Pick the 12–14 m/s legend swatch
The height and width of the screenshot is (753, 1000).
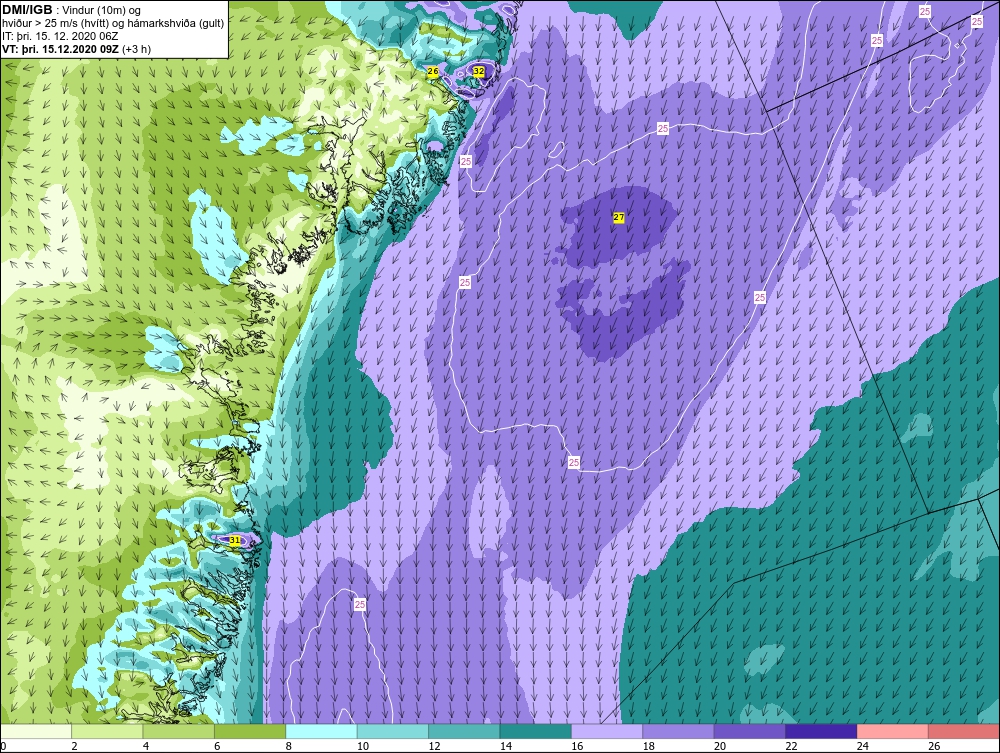(x=464, y=731)
